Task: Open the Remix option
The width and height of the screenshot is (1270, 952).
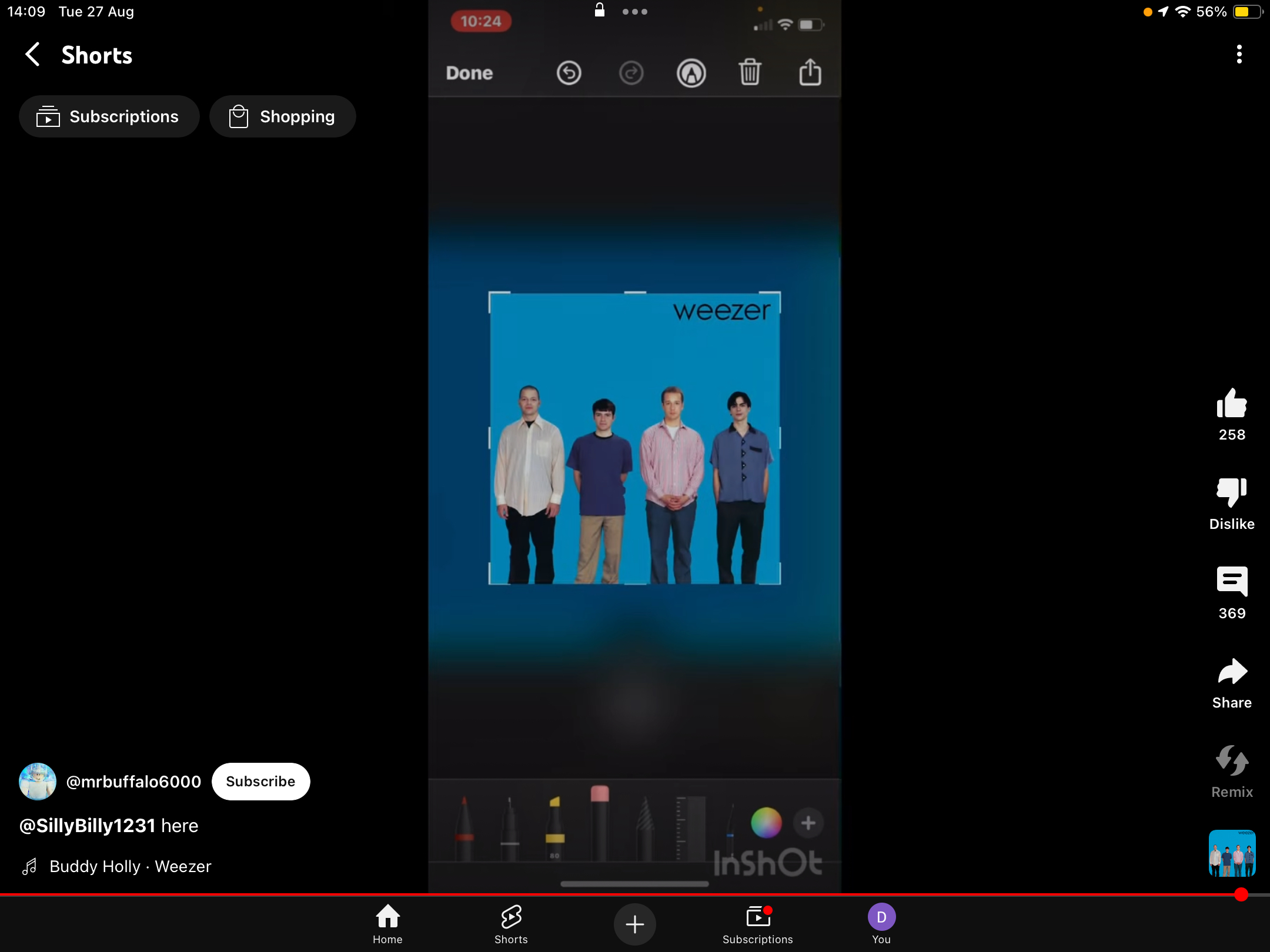Action: (x=1231, y=761)
